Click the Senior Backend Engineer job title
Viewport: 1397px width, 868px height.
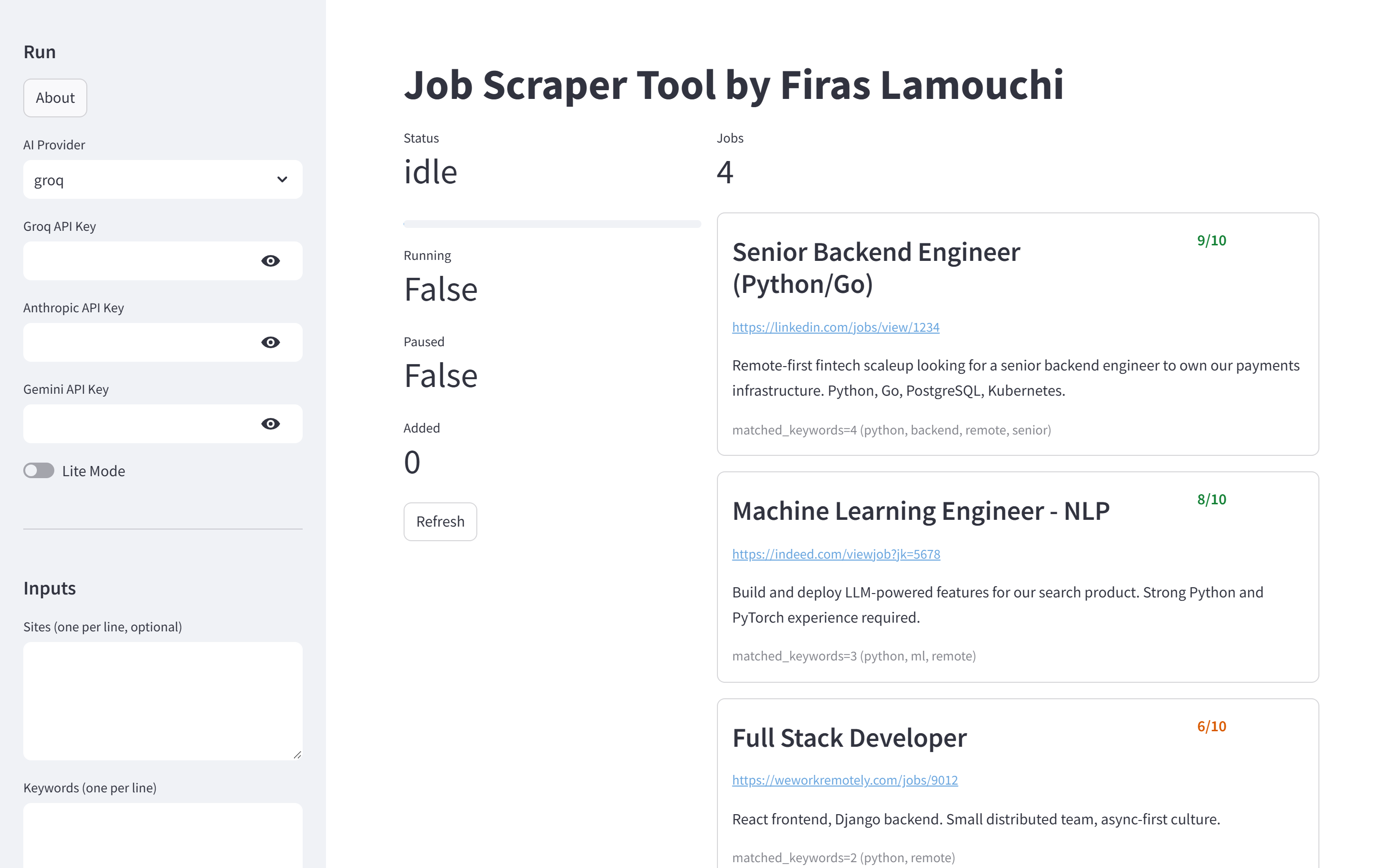click(x=876, y=268)
